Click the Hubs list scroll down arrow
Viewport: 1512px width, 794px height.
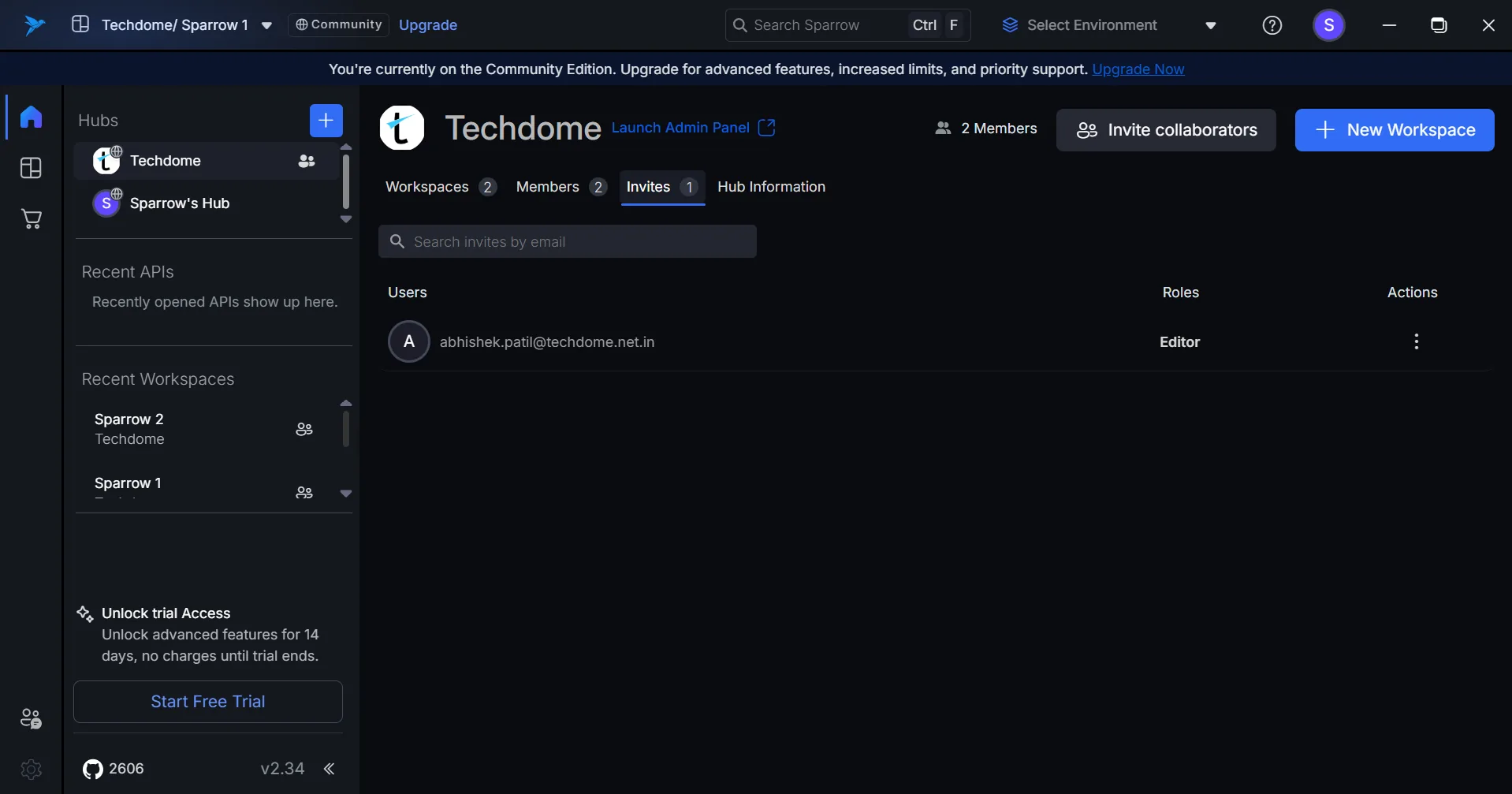[x=345, y=219]
